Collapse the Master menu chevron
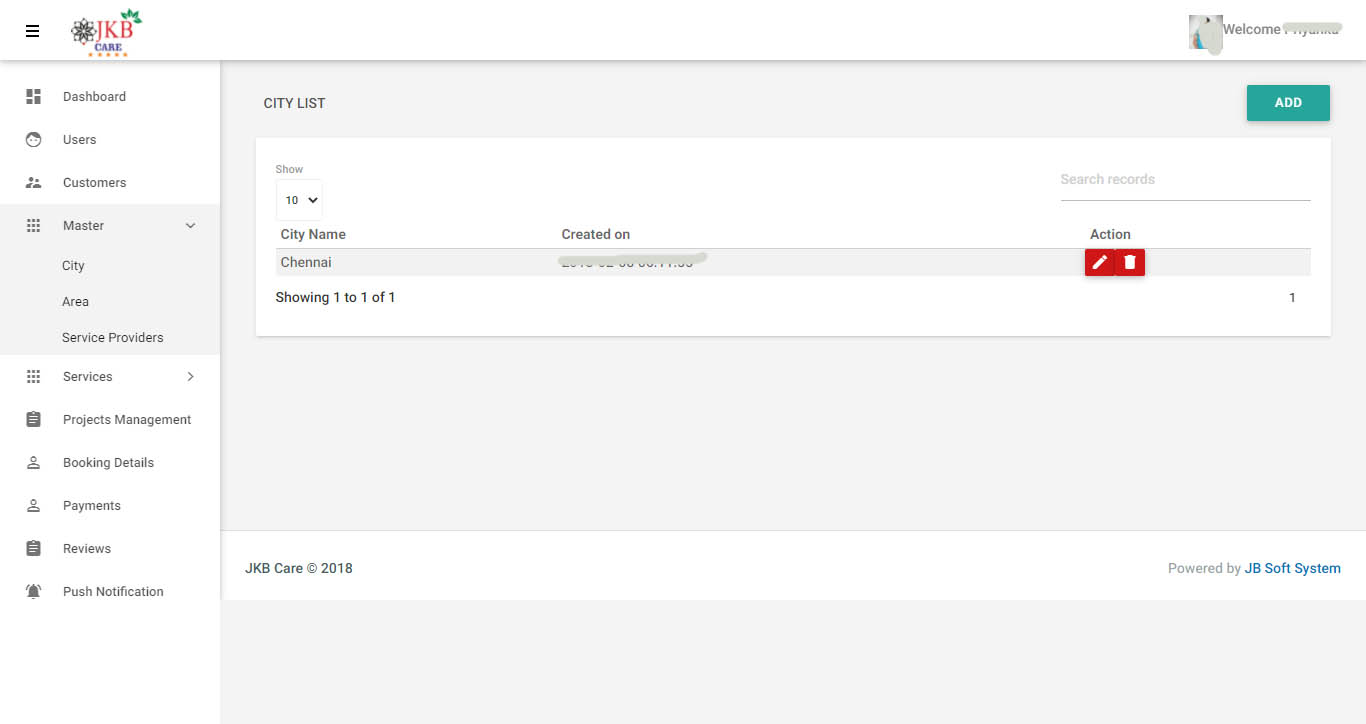 pos(190,226)
